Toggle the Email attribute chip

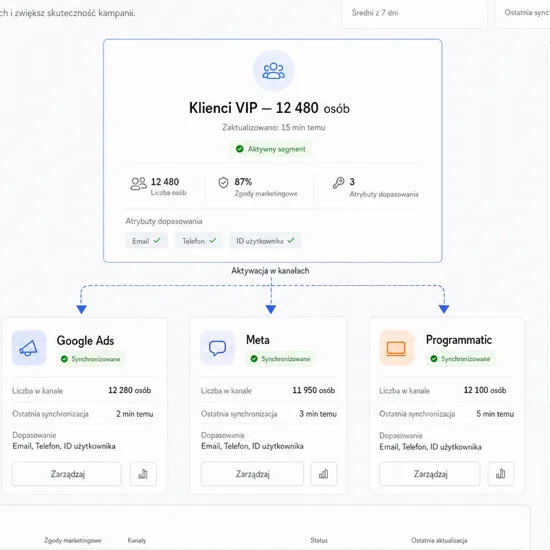[146, 241]
